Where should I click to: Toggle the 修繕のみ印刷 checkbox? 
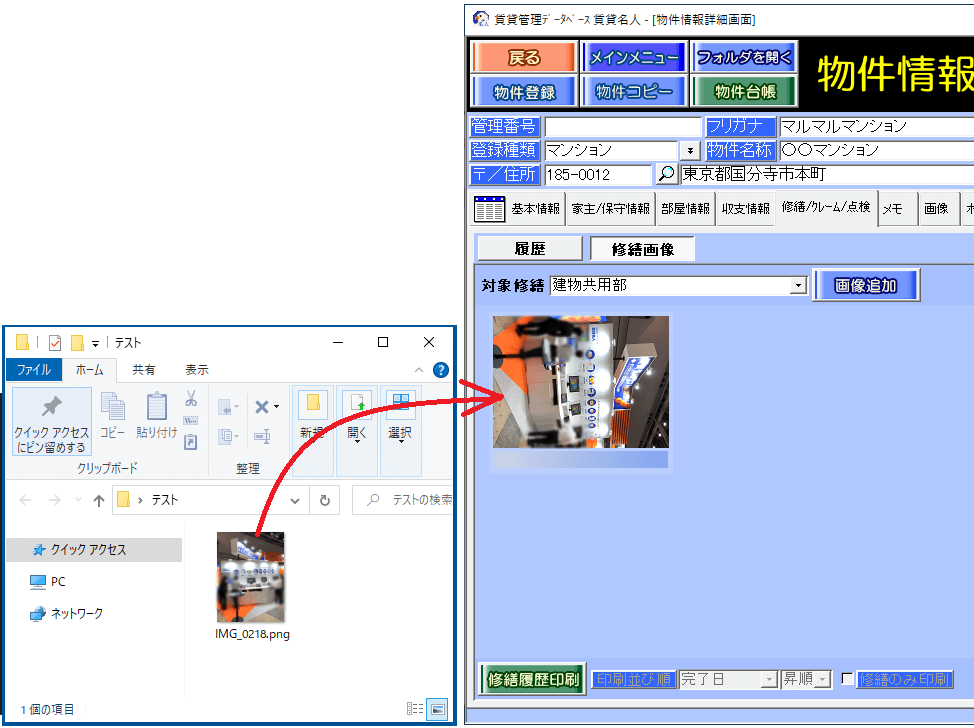pos(847,679)
